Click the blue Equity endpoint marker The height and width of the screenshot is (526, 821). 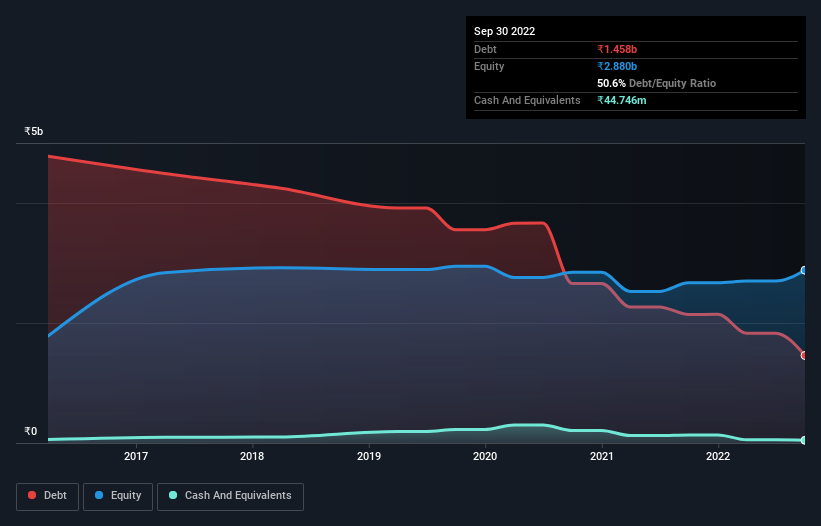point(804,271)
